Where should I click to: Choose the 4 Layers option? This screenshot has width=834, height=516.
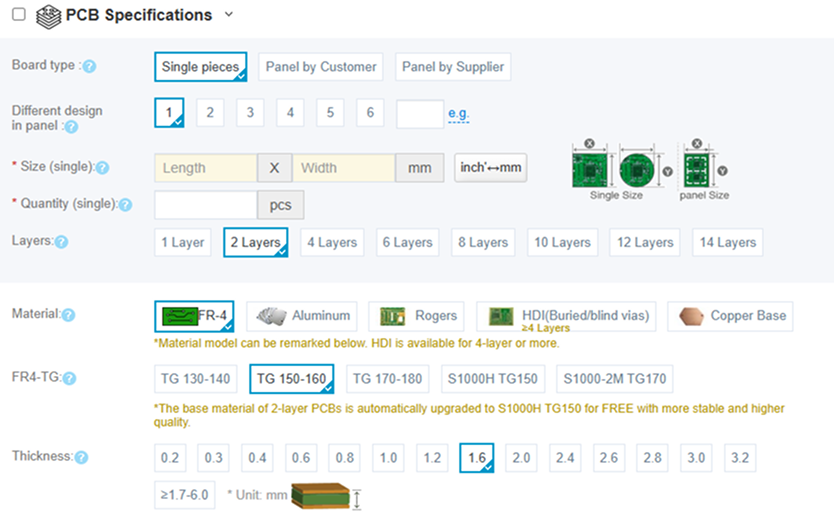[x=331, y=242]
